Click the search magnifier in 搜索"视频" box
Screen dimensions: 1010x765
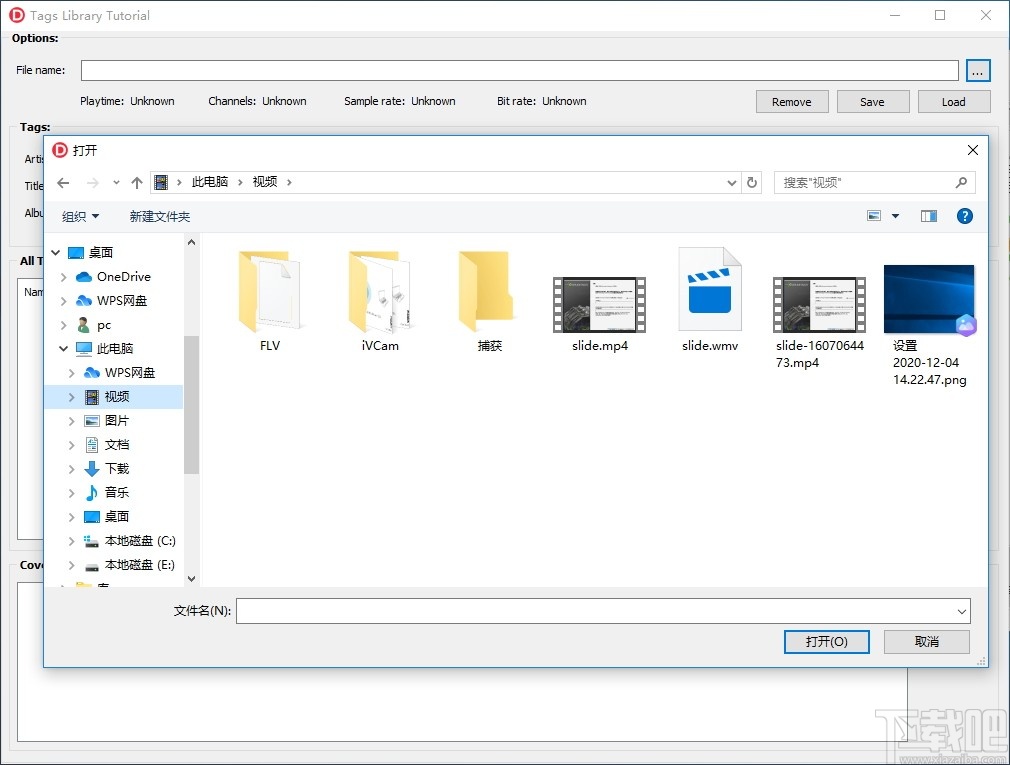click(960, 182)
